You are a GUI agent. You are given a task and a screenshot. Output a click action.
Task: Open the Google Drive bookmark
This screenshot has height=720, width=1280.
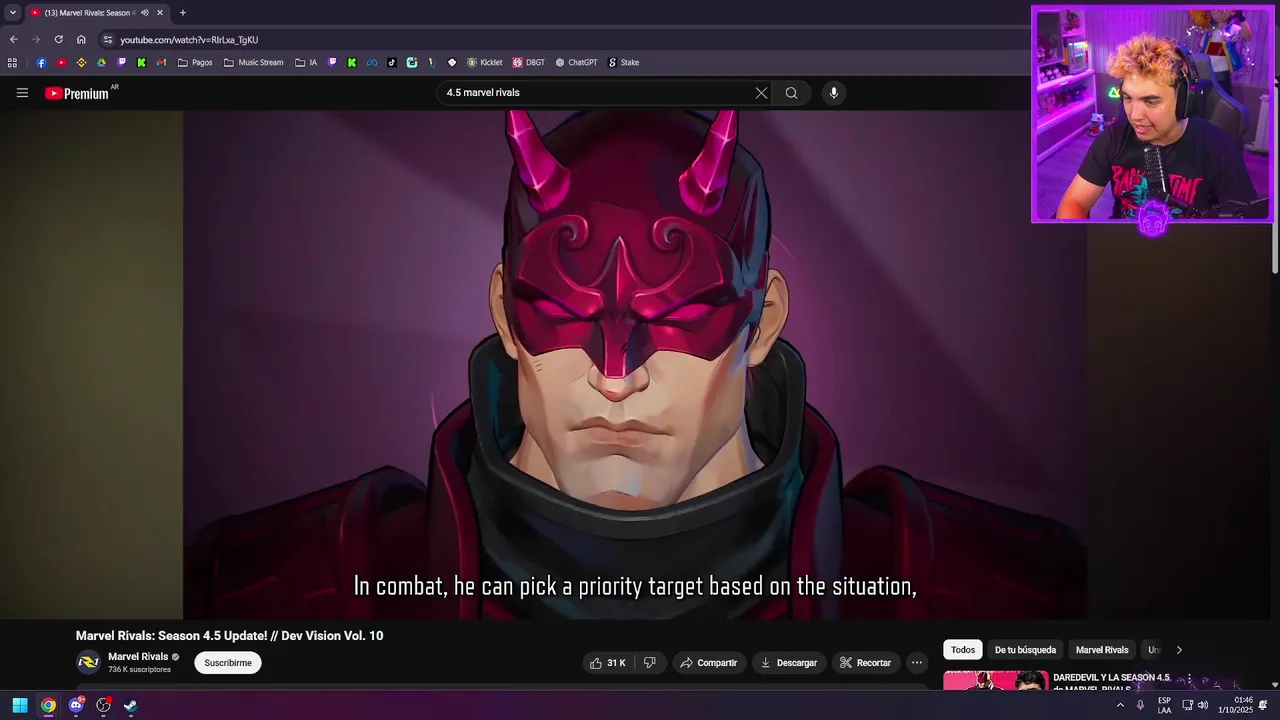[x=101, y=62]
